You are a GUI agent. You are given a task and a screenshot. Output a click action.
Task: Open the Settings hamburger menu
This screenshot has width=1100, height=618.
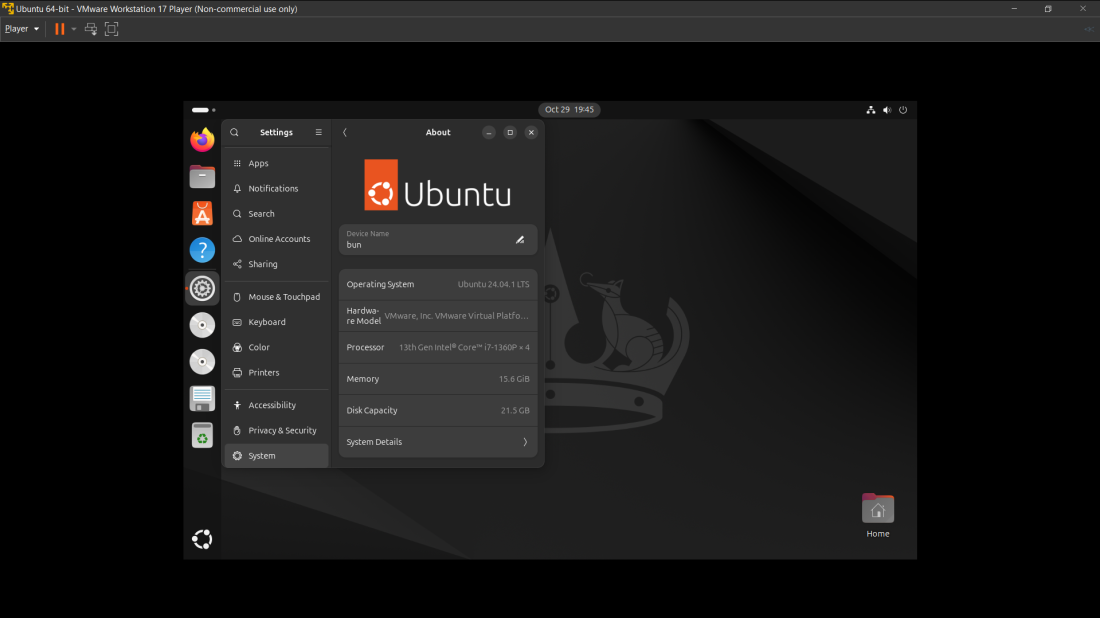[x=318, y=133]
